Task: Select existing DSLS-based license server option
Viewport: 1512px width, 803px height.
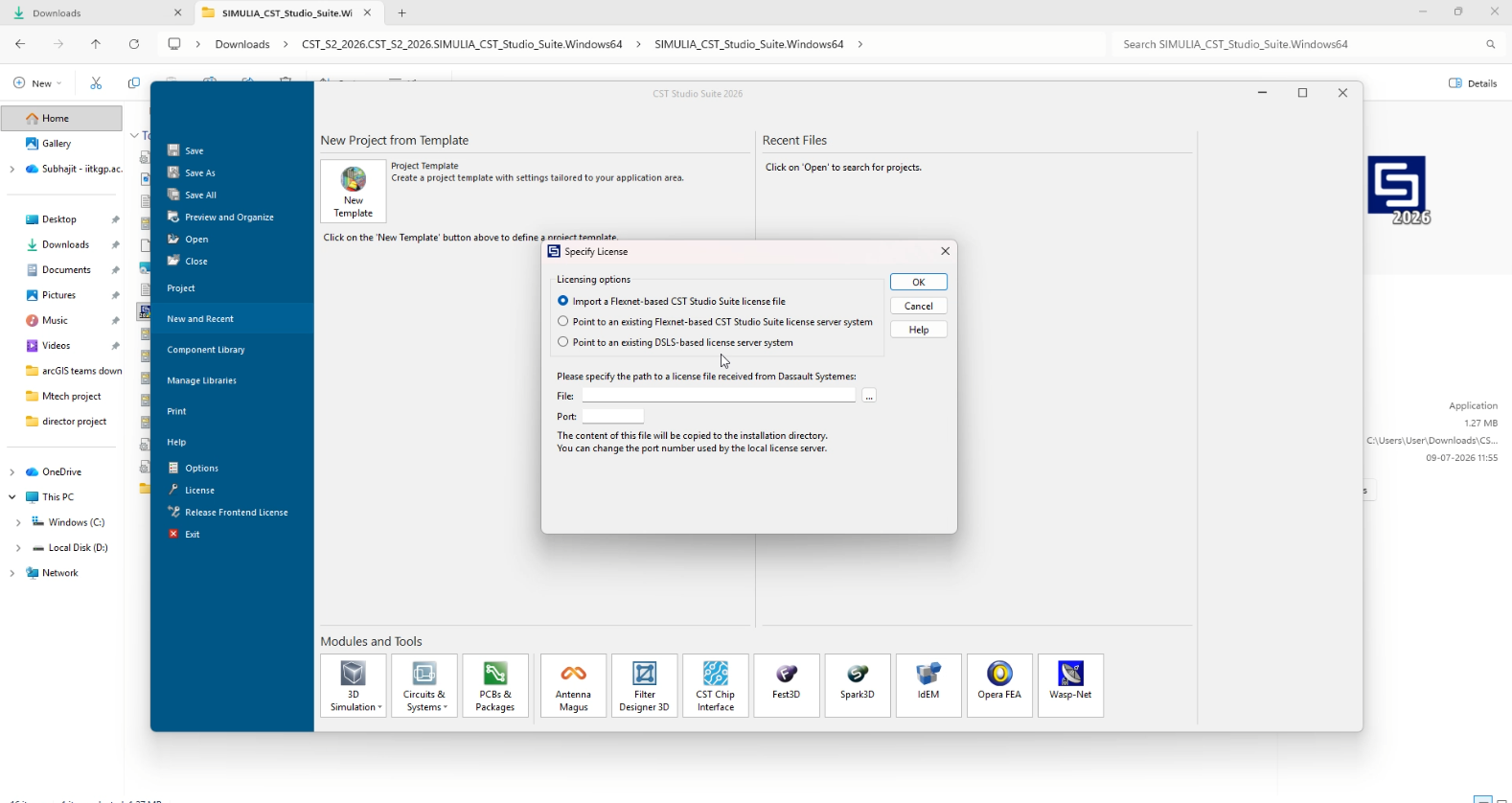Action: (563, 342)
